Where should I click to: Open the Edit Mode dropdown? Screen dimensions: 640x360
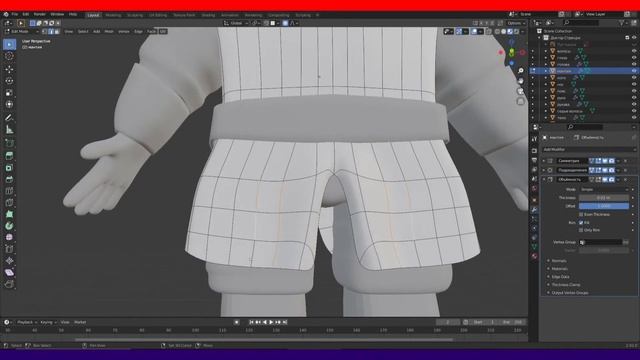coord(22,31)
